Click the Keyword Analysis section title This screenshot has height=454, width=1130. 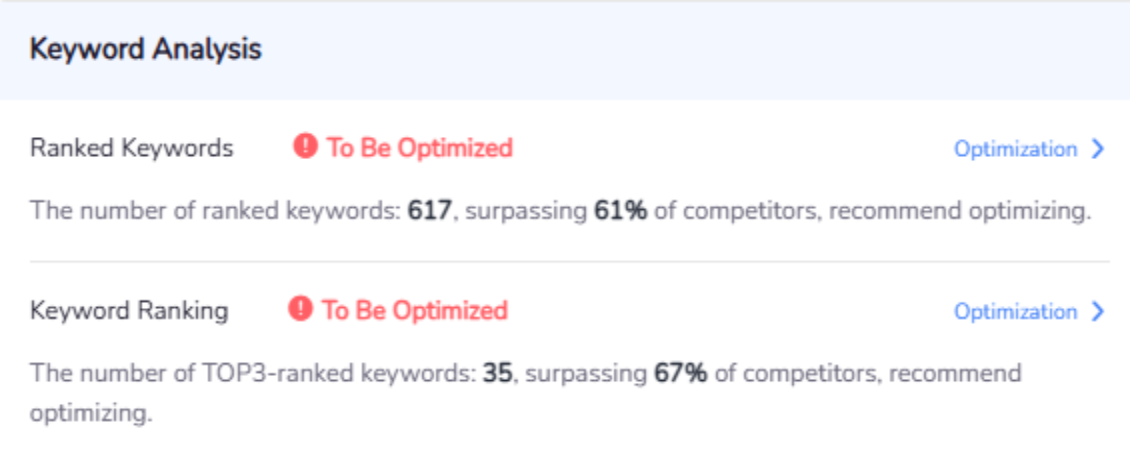[x=146, y=49]
